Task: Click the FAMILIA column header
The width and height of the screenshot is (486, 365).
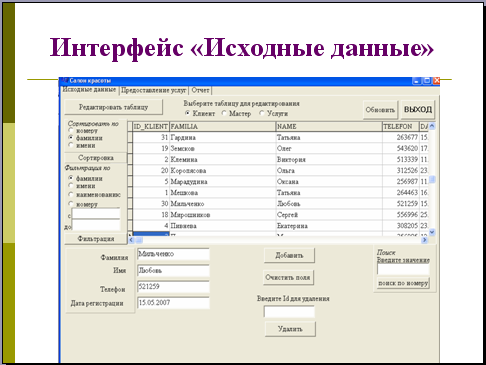Action: click(223, 127)
